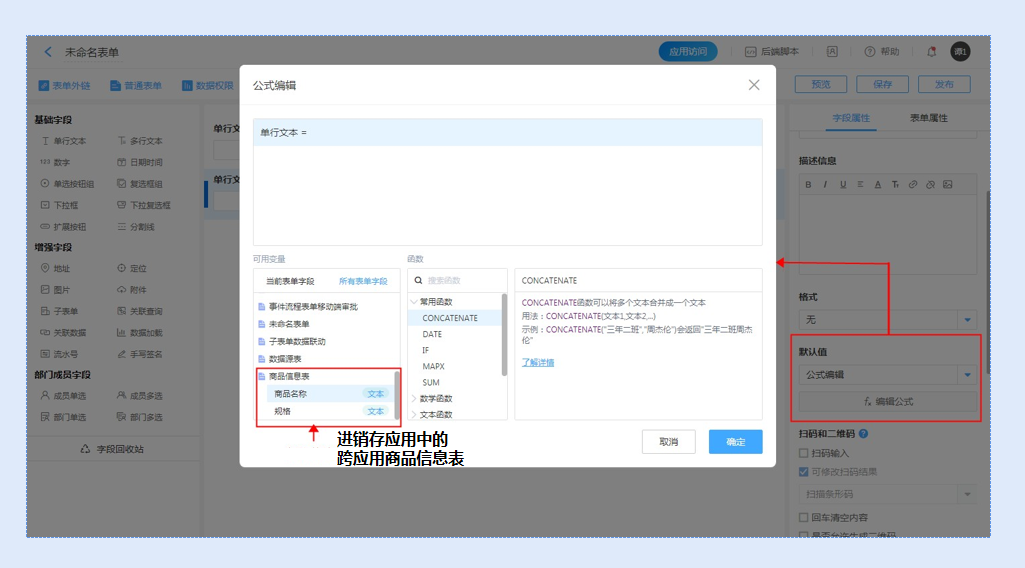Open the 默认值 公式编辑 dropdown

(967, 375)
